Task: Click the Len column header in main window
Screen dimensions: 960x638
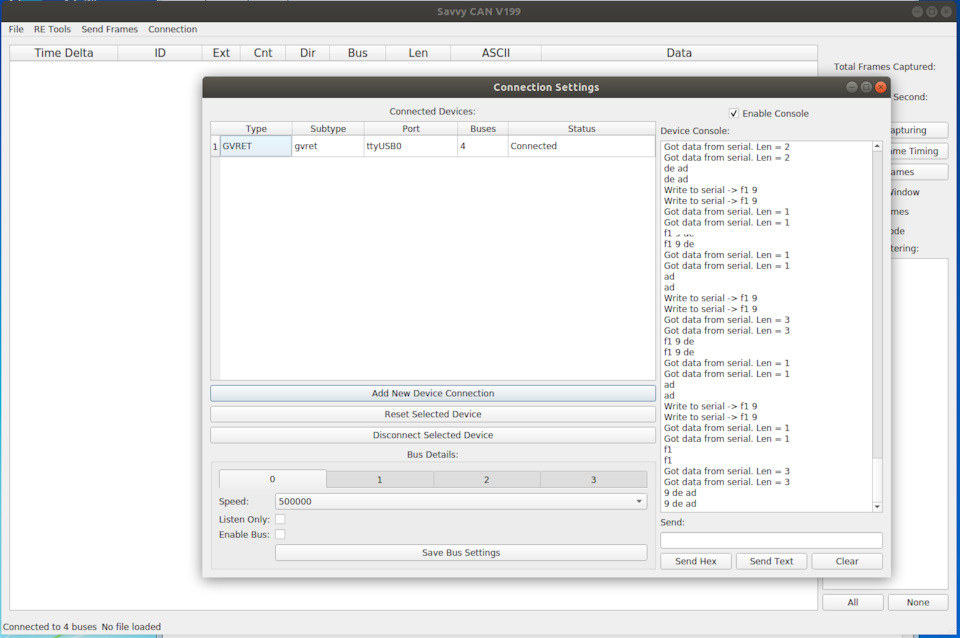Action: 418,53
